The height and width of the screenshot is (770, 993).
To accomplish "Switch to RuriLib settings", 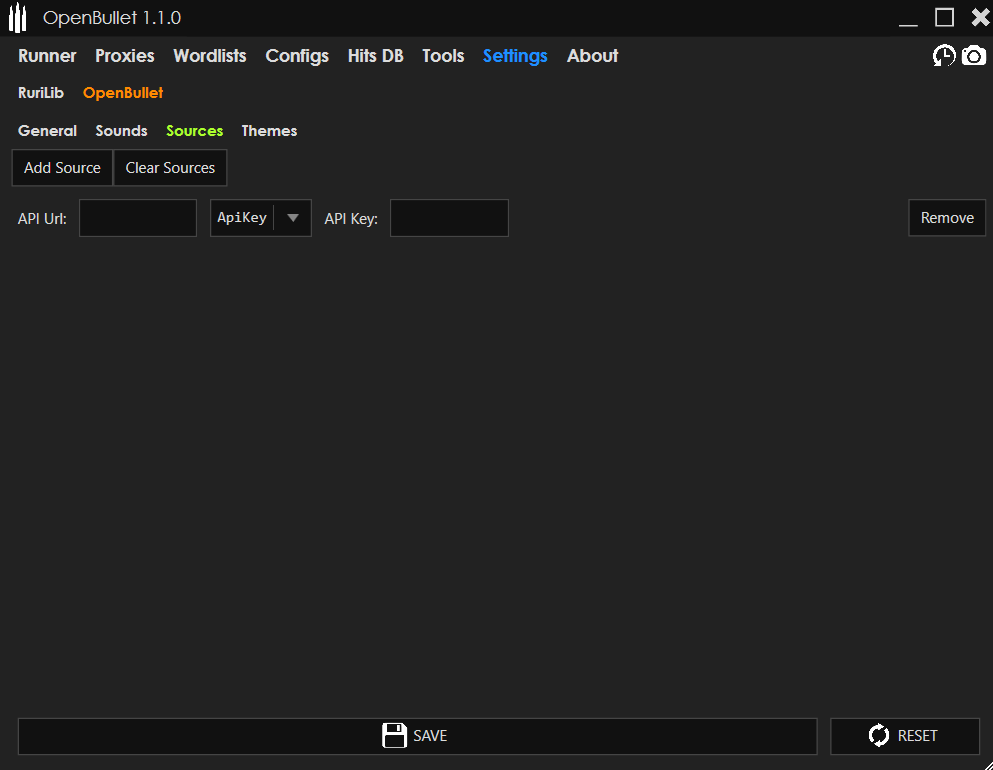I will 41,93.
